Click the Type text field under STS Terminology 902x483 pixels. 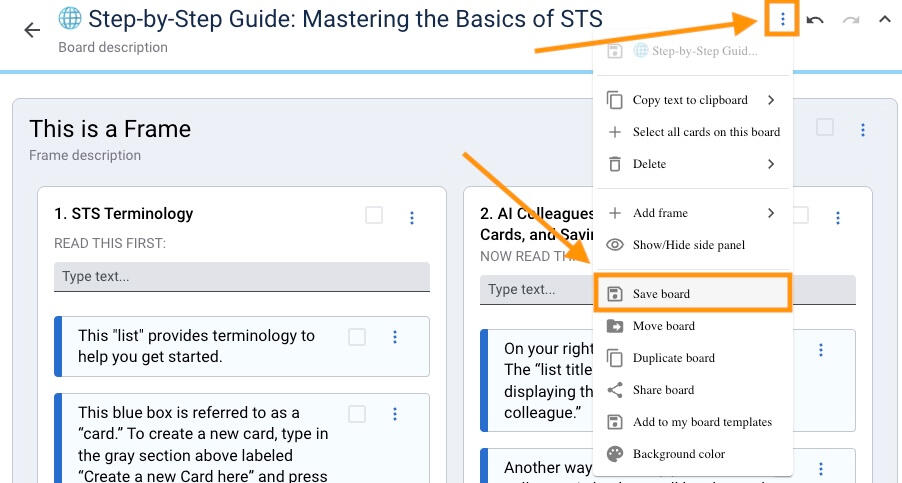(241, 277)
